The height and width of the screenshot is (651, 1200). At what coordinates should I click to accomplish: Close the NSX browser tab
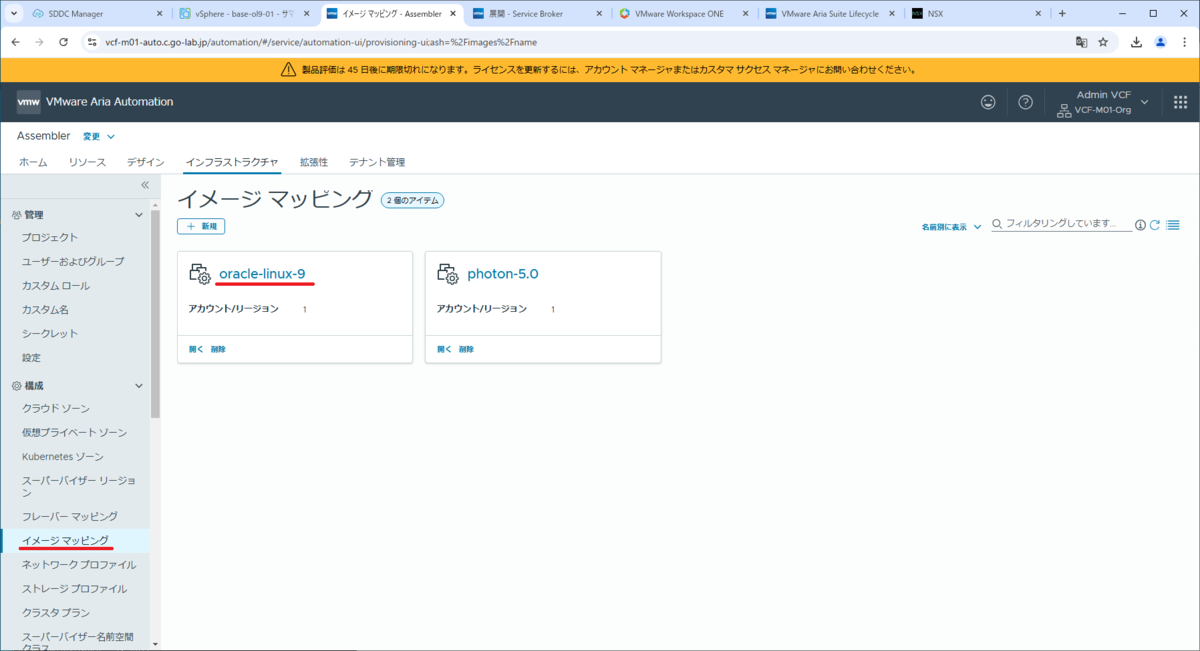(1038, 14)
